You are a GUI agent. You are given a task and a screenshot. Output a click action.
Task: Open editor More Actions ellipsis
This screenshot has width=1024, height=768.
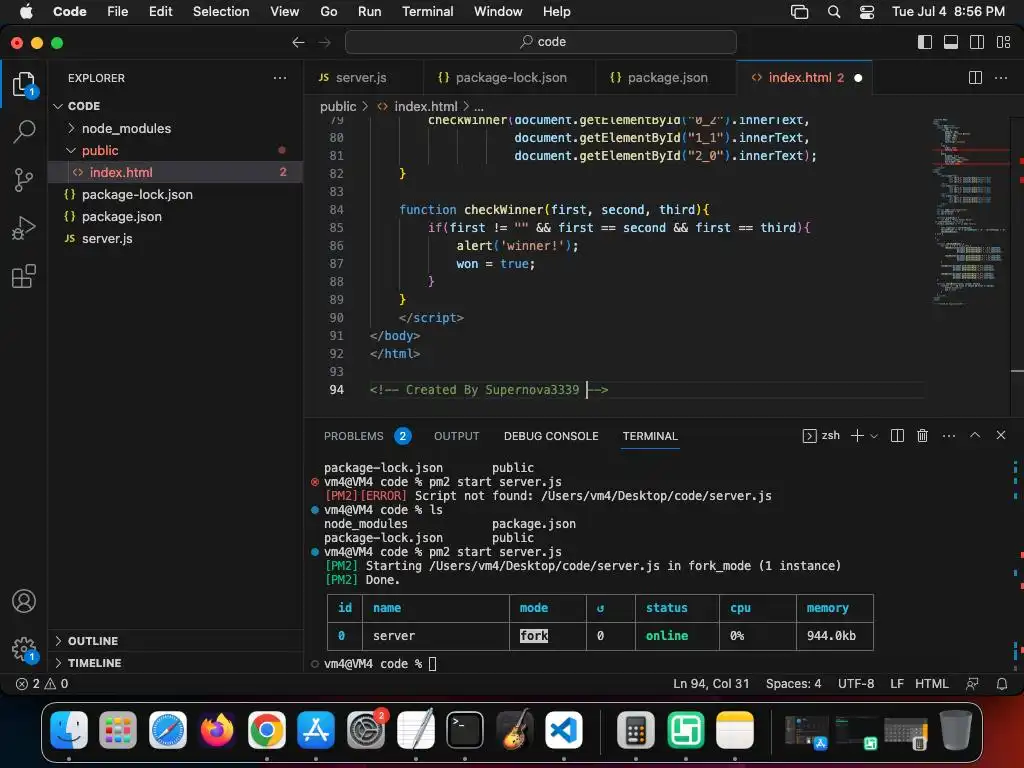pos(1000,78)
